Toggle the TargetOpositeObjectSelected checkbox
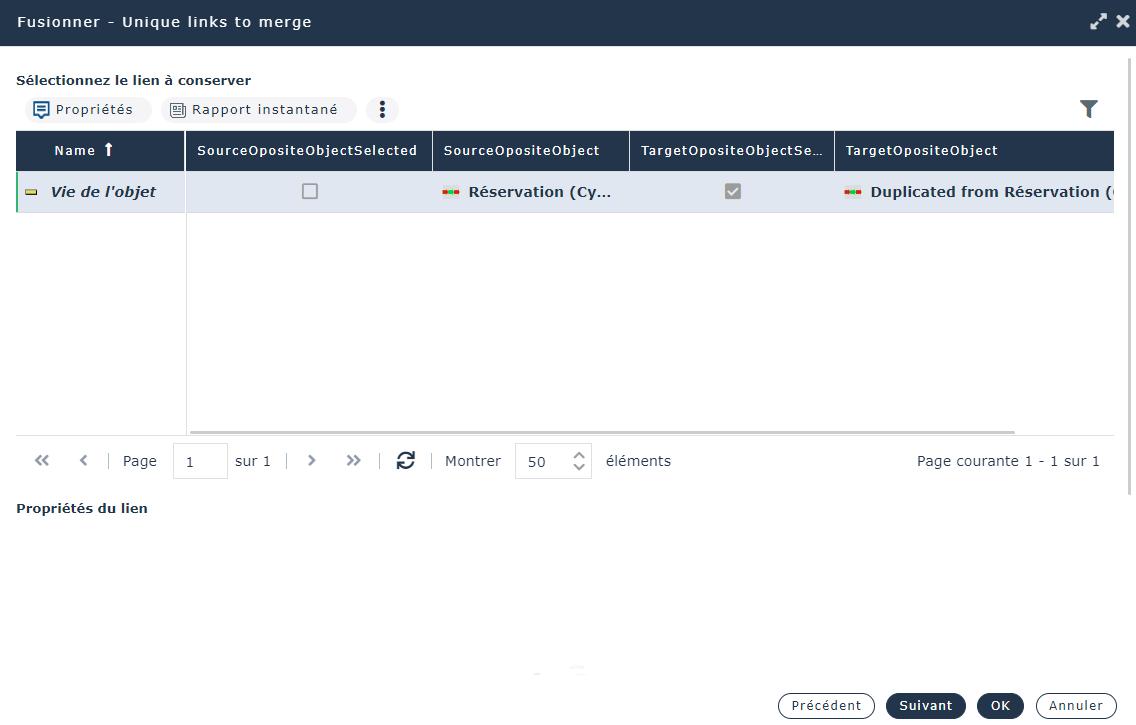Screen dimensions: 1136x725 point(733,191)
